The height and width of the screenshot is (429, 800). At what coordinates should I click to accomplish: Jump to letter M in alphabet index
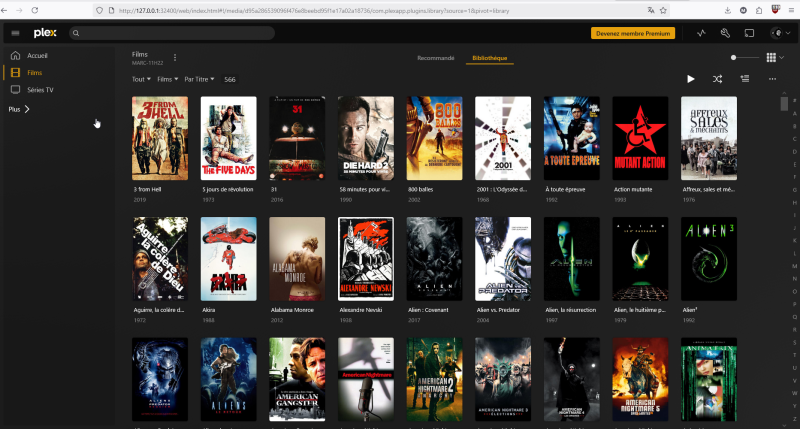click(x=794, y=266)
